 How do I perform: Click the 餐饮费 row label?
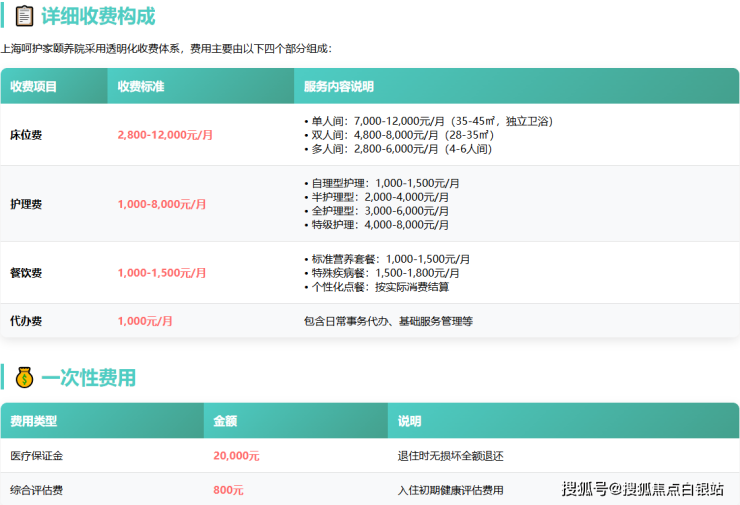pyautogui.click(x=26, y=273)
